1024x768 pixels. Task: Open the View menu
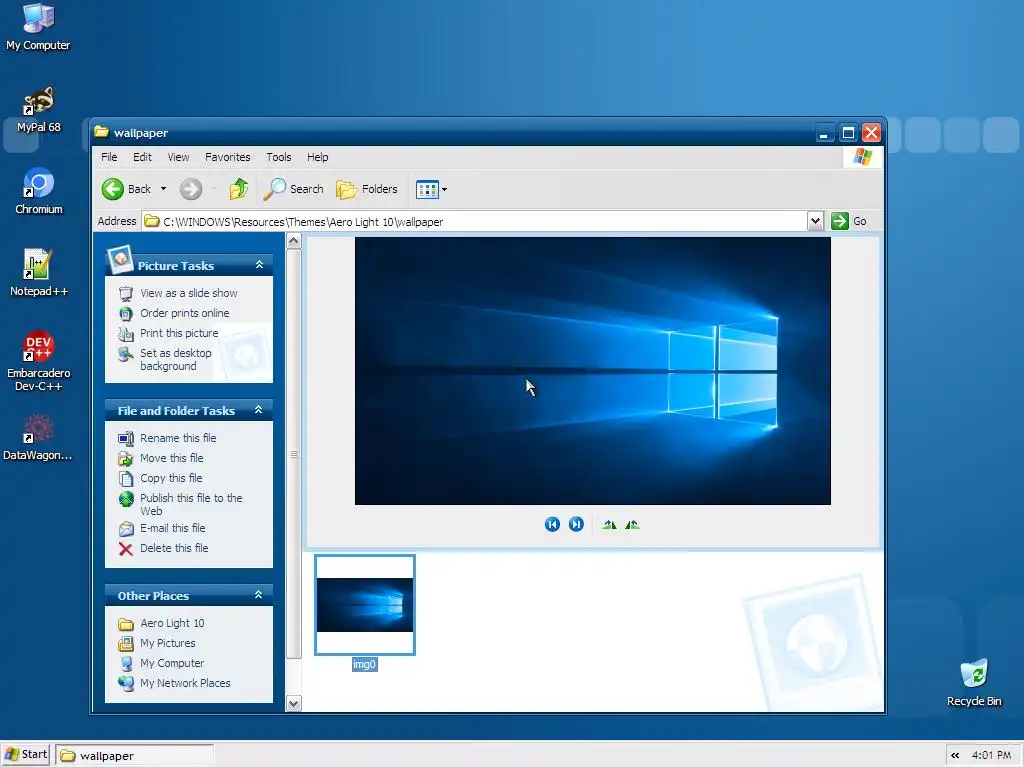pos(178,157)
